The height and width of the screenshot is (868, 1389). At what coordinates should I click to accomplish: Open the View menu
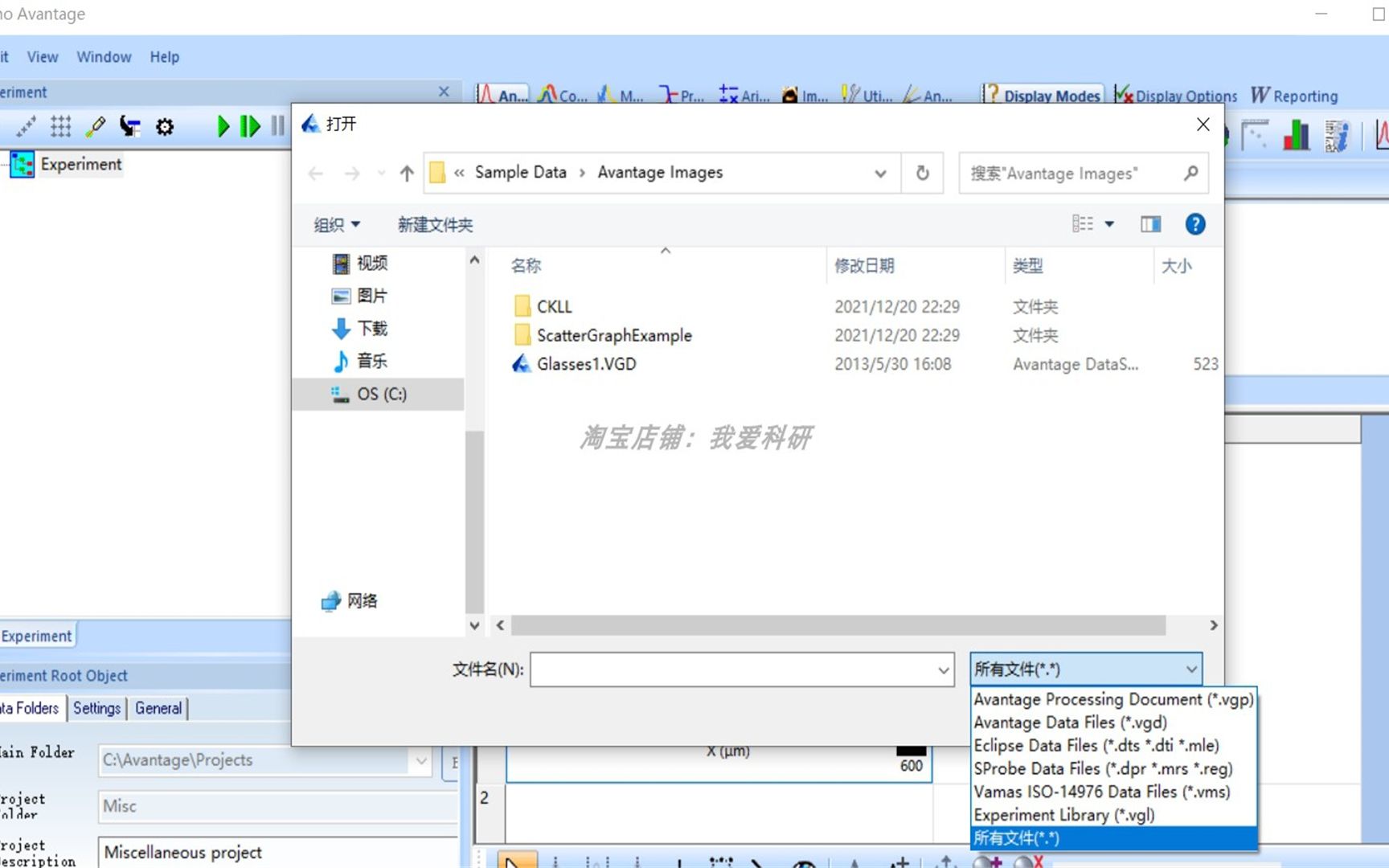click(x=43, y=57)
